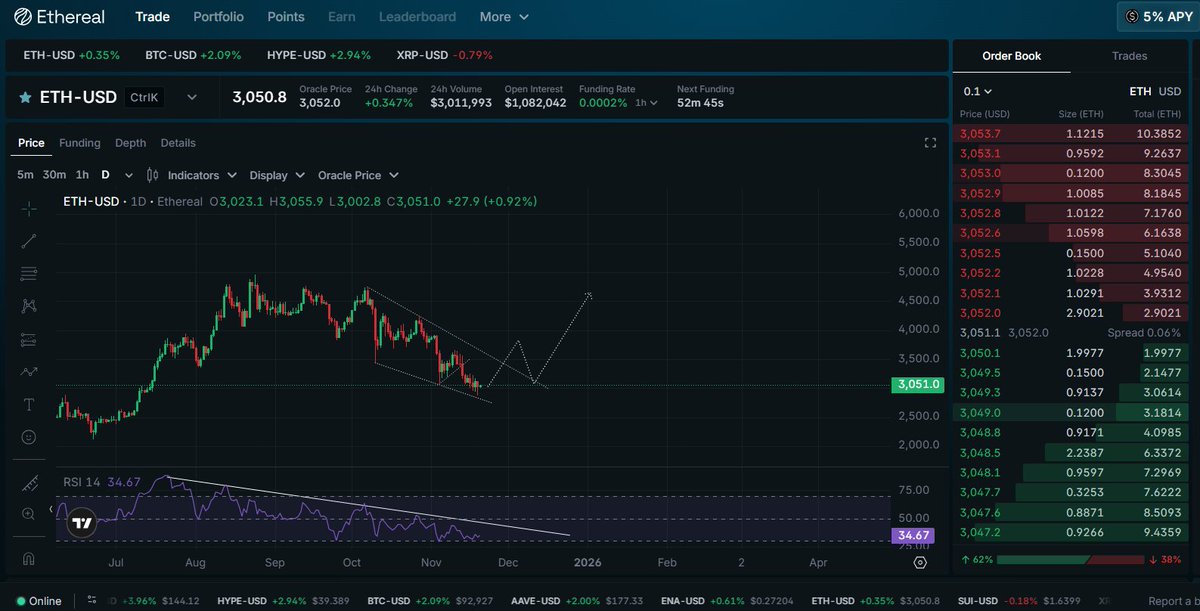Open the emoji icons tool

29,437
